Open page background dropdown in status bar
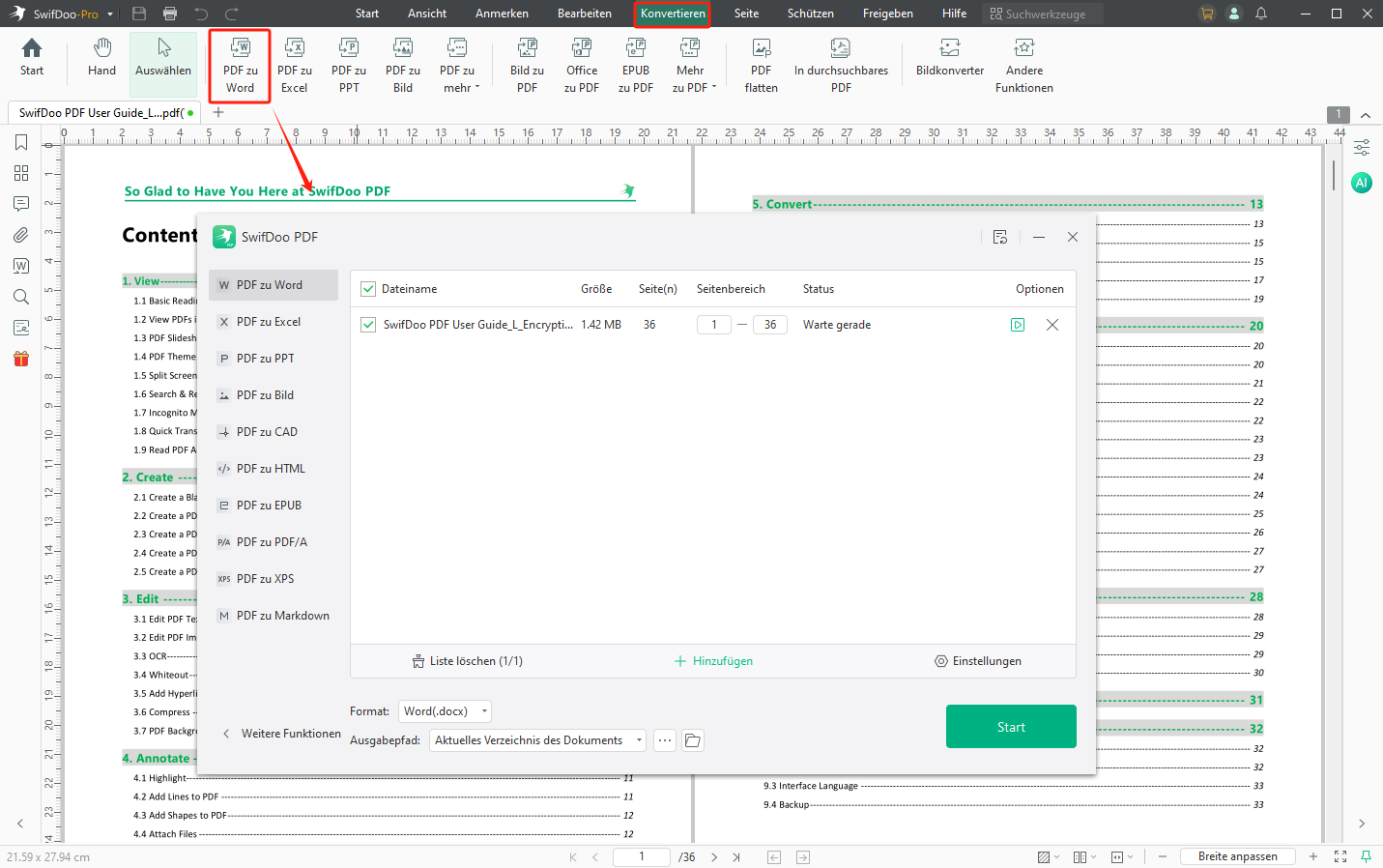Screen dimensions: 1383x868 point(1049,856)
